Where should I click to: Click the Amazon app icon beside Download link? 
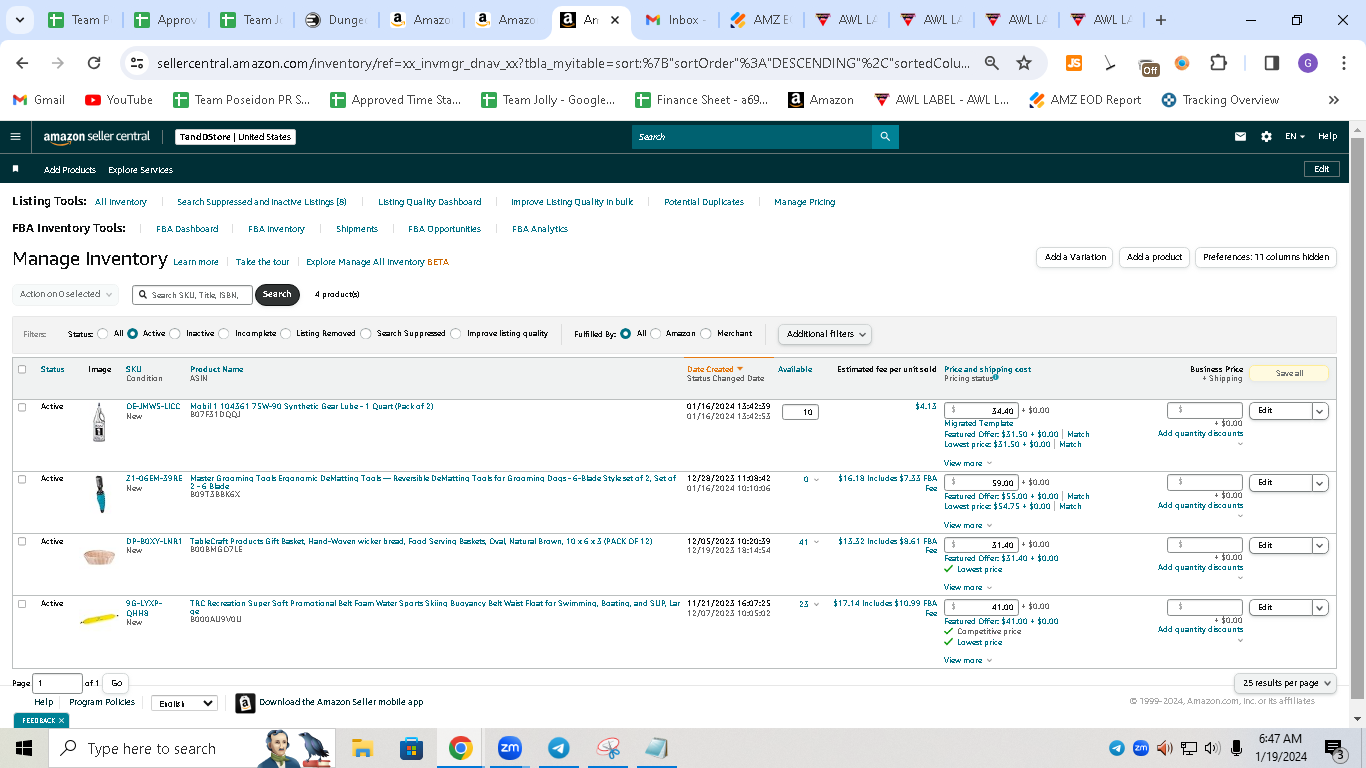tap(245, 703)
